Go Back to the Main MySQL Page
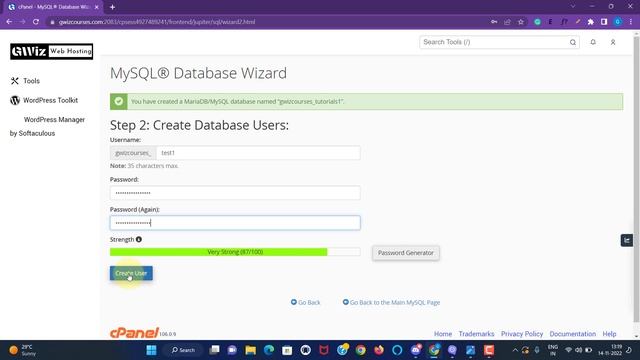This screenshot has width=640, height=360. pos(391,302)
